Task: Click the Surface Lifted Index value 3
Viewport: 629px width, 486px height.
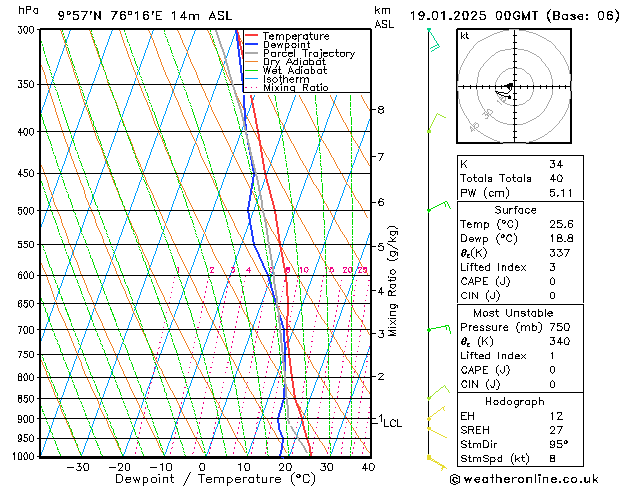Action: pos(552,267)
